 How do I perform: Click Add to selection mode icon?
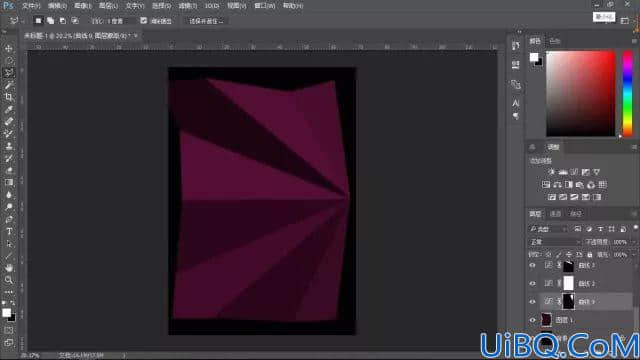click(50, 20)
